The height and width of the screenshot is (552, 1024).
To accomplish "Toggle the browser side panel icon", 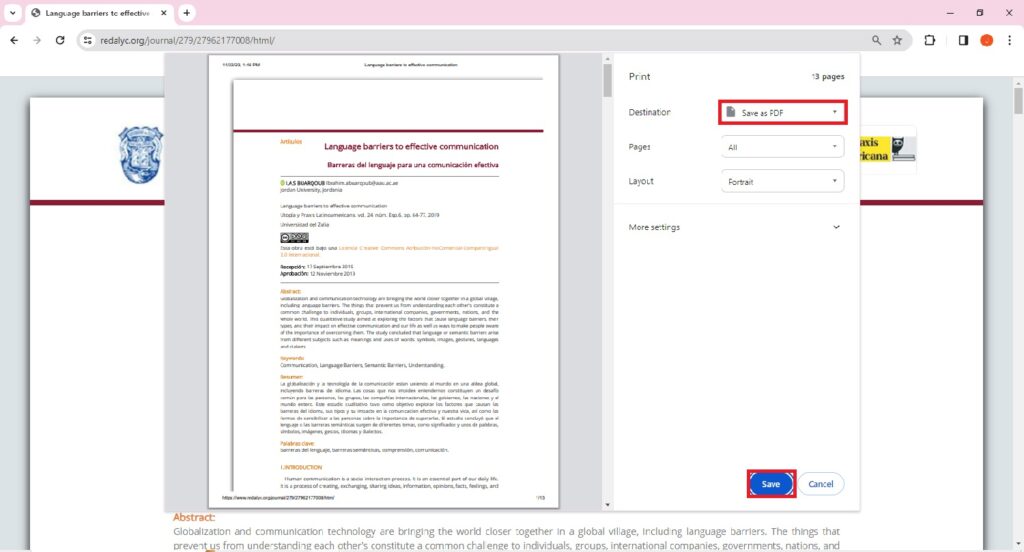I will (963, 40).
